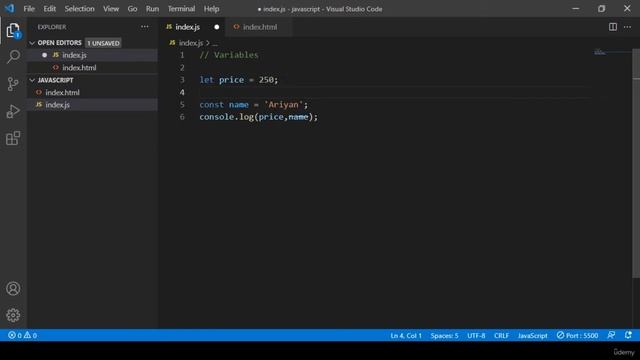The image size is (640, 360).
Task: Open the Manage gear icon
Action: pyautogui.click(x=13, y=315)
